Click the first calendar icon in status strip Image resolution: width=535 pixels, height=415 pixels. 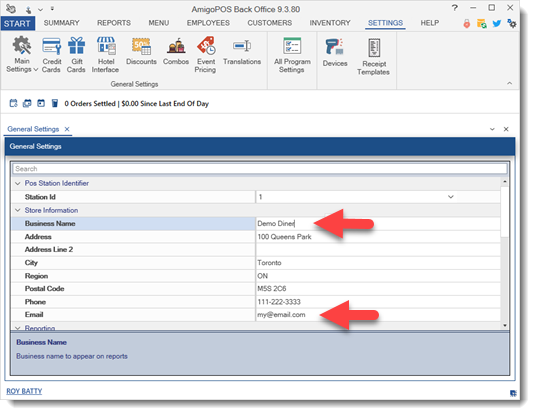click(13, 103)
